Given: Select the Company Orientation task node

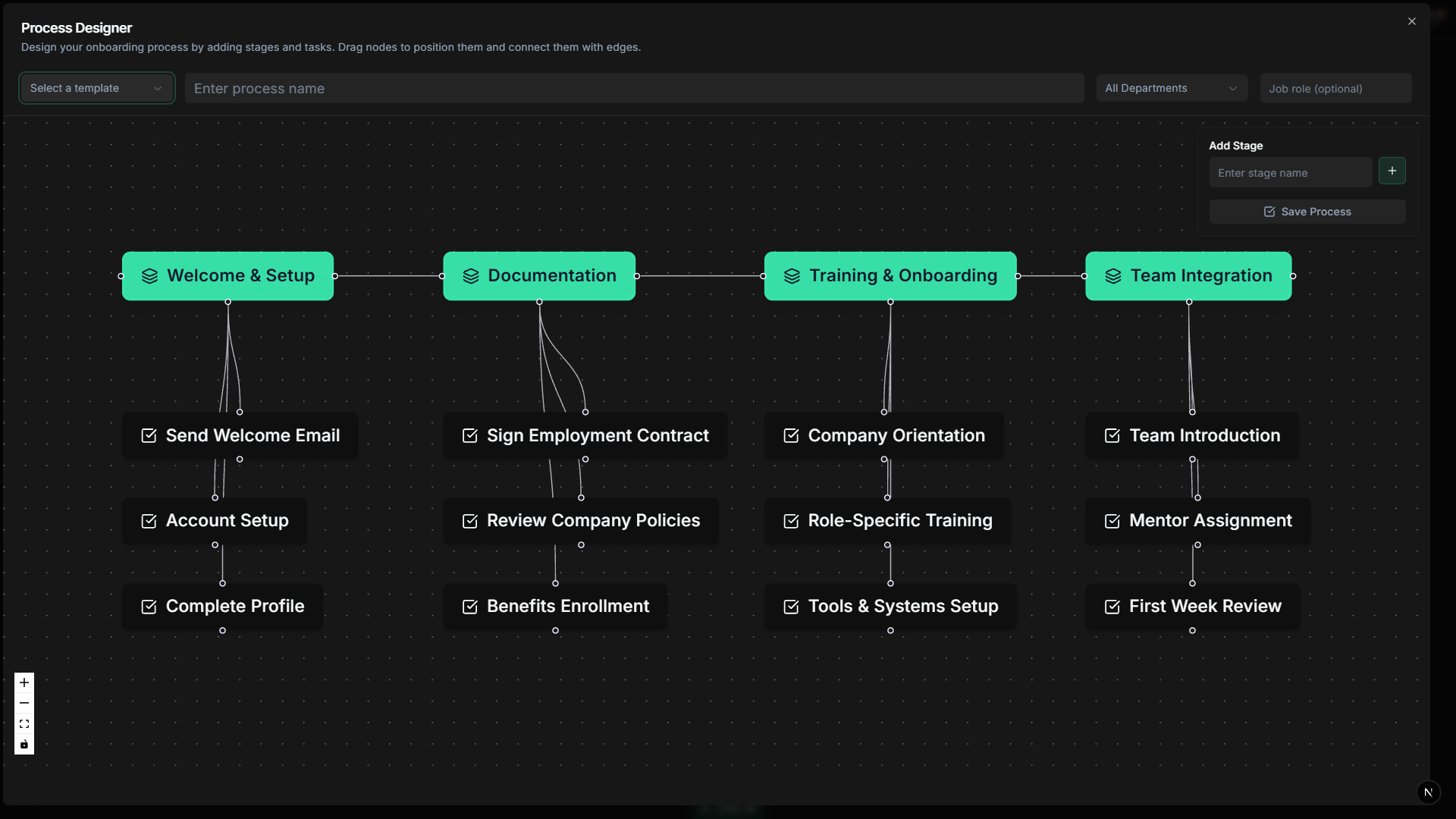Looking at the screenshot, I should [884, 435].
